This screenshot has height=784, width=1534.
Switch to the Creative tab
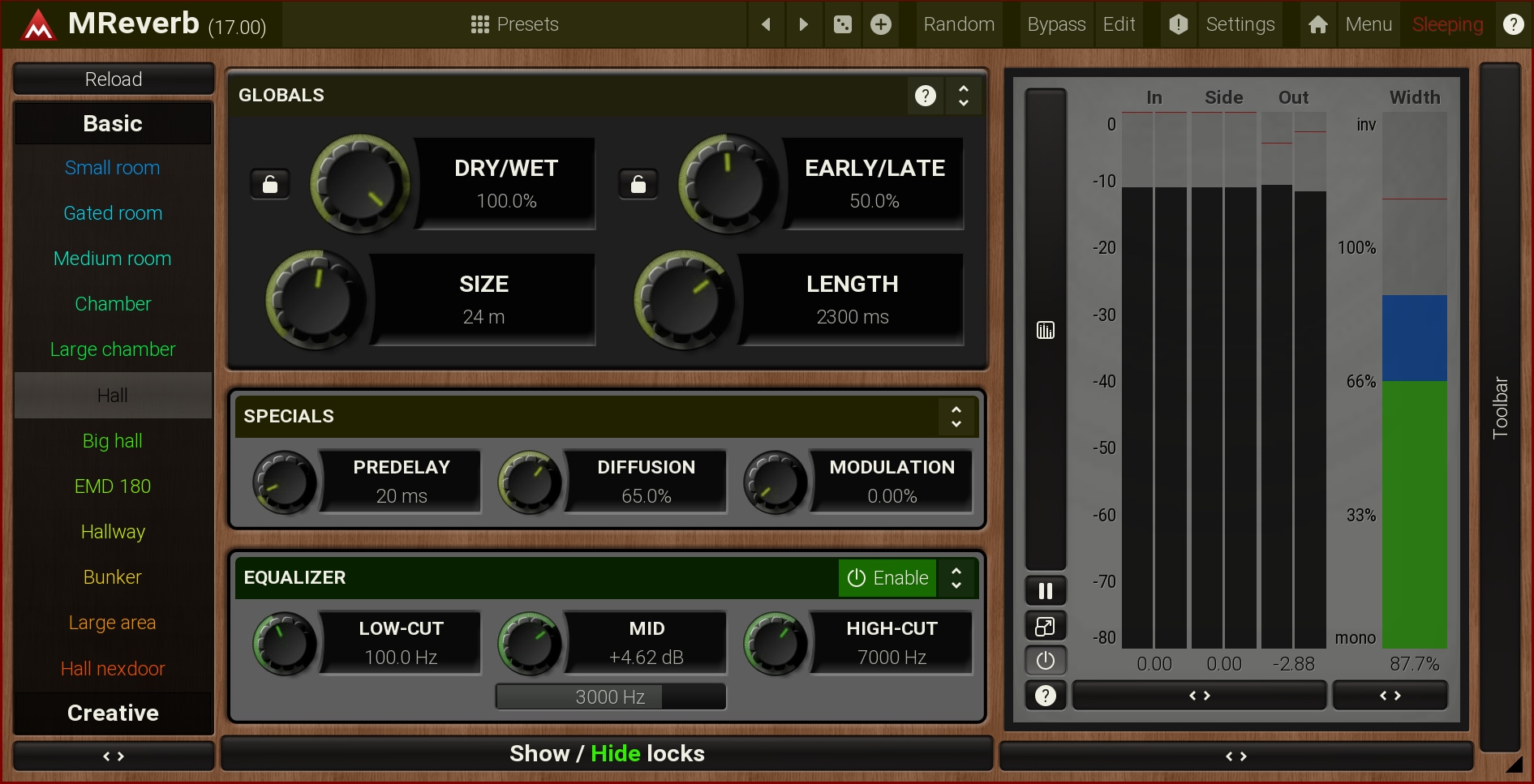(x=113, y=713)
